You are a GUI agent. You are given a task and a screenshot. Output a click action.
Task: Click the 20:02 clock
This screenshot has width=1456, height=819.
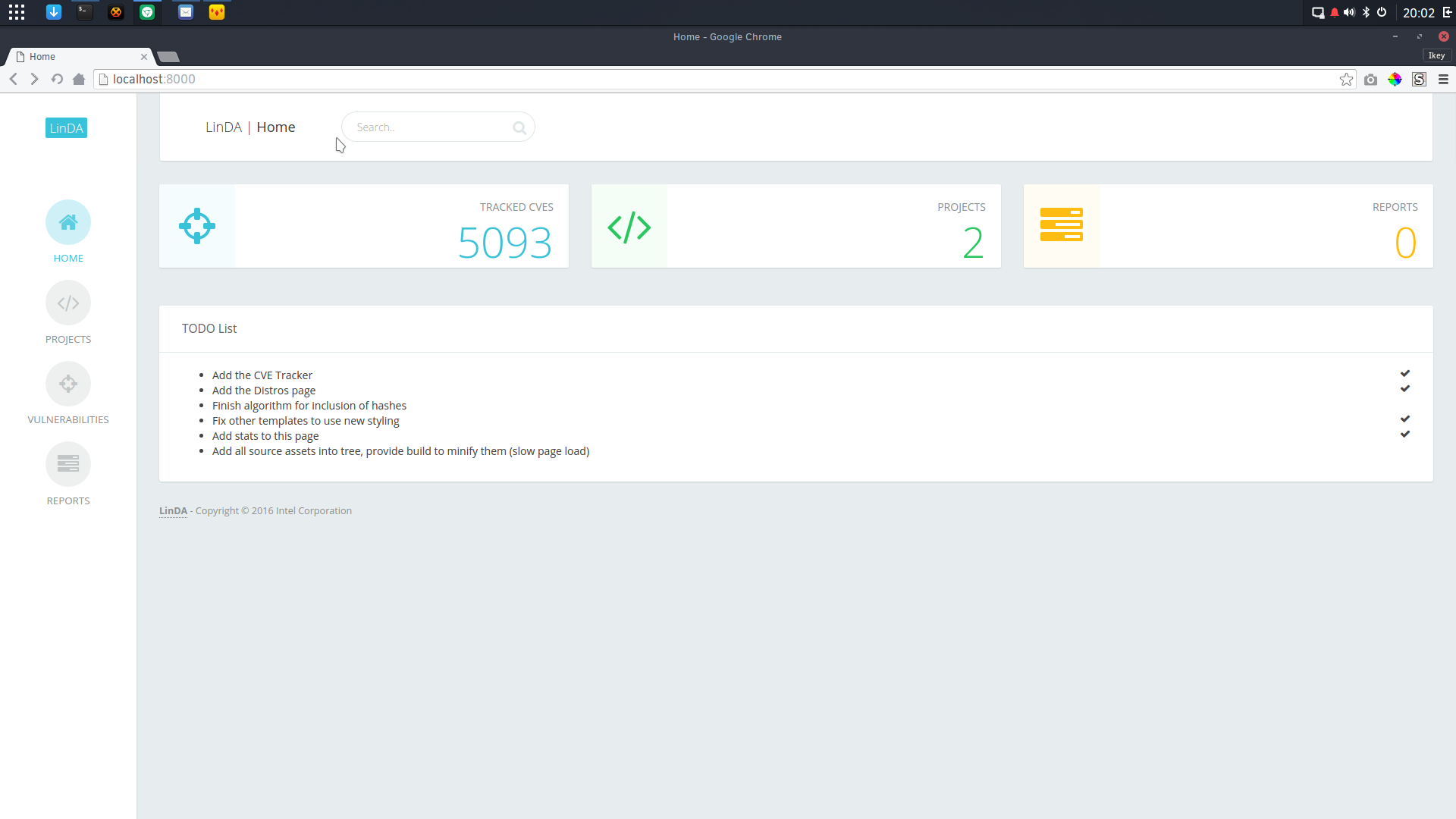tap(1418, 13)
